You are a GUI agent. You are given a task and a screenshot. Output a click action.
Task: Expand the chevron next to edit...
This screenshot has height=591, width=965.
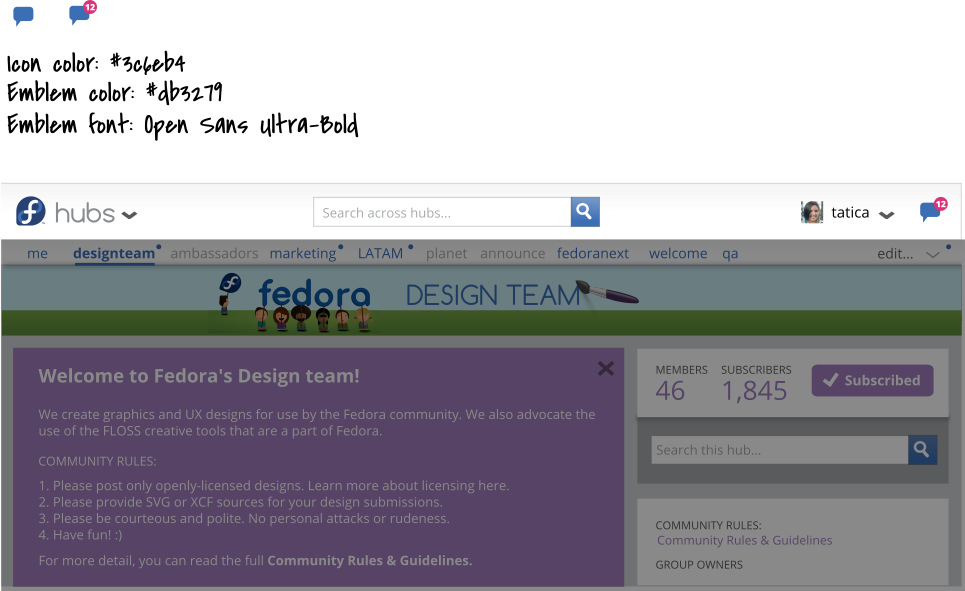[933, 254]
